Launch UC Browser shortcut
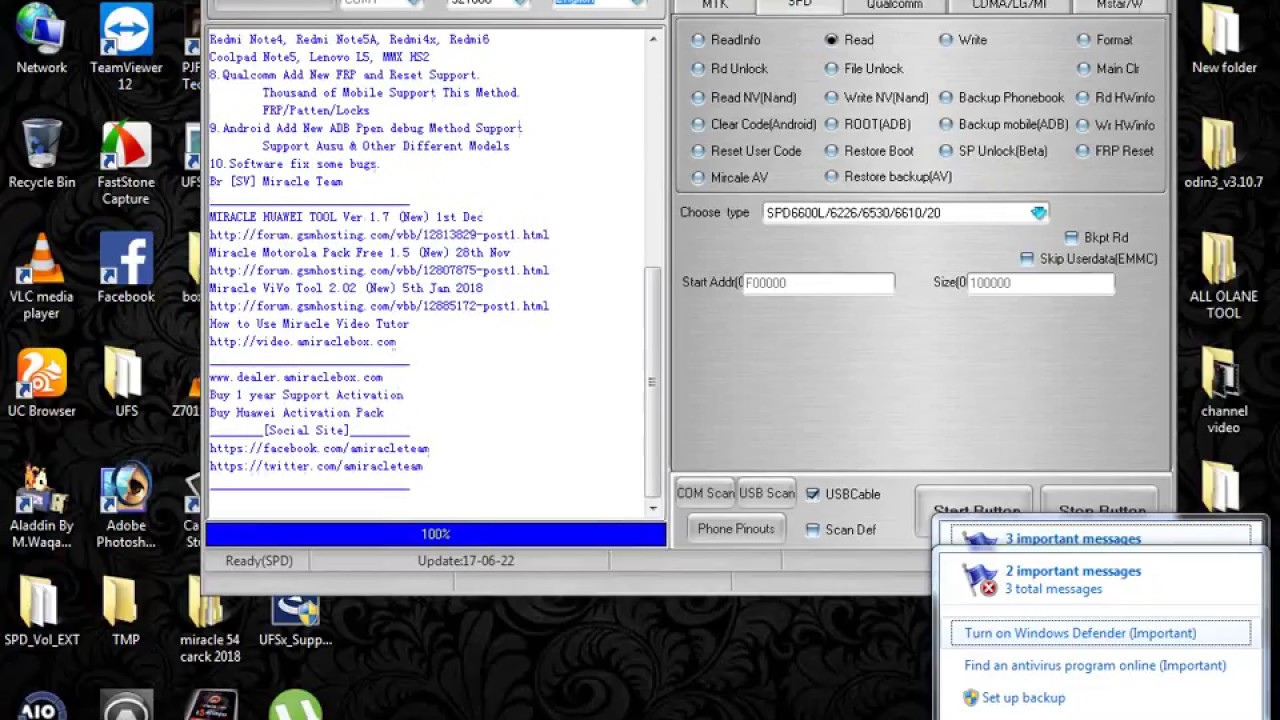 [x=41, y=383]
